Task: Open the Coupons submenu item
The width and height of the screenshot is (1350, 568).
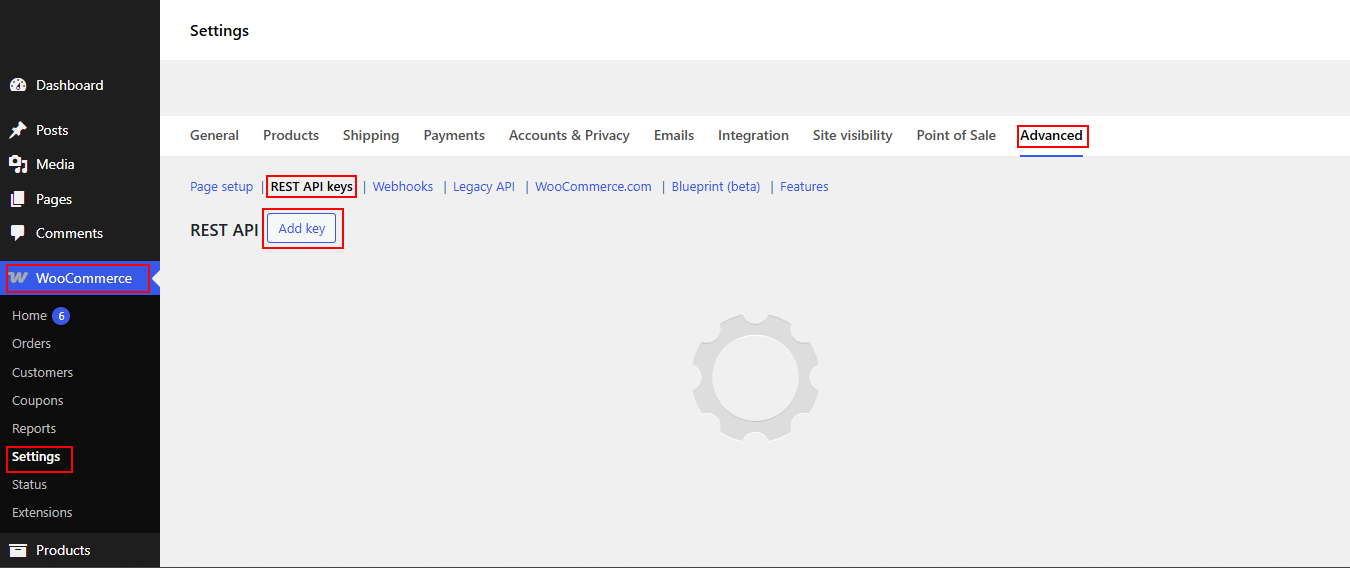Action: [x=37, y=400]
